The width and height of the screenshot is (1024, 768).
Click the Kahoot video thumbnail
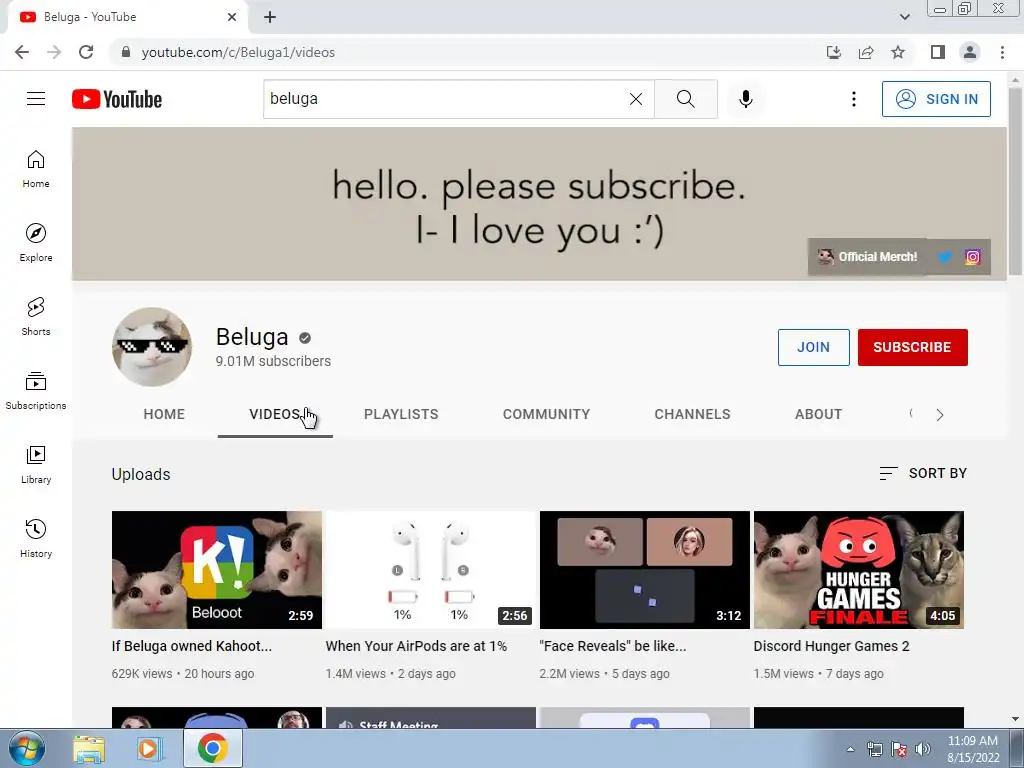[x=217, y=569]
